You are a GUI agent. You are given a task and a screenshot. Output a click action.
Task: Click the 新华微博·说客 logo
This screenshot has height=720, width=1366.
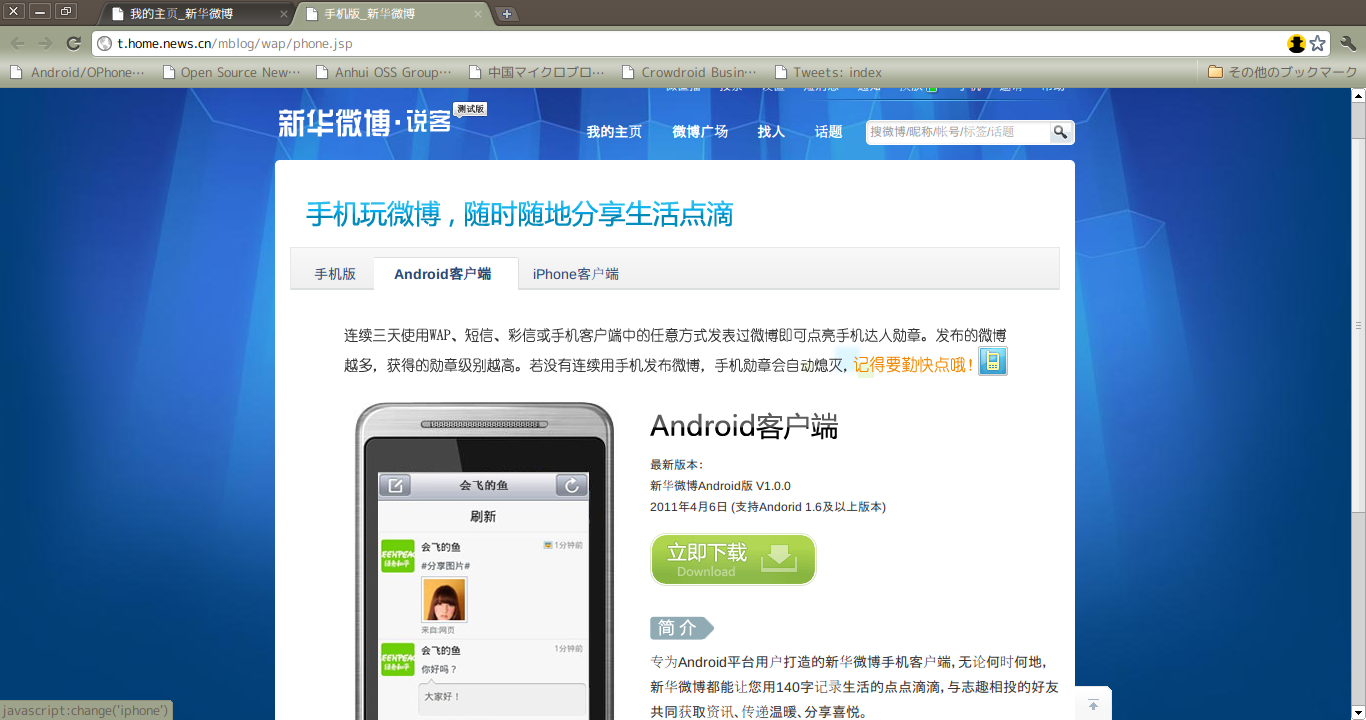[364, 122]
